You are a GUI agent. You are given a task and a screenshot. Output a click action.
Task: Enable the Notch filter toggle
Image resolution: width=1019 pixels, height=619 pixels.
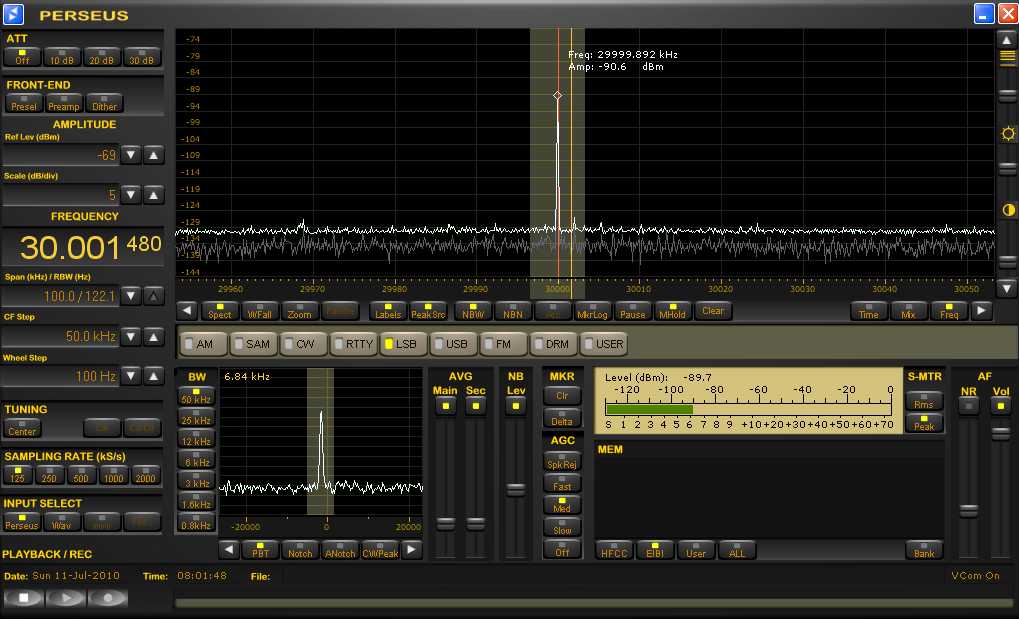pyautogui.click(x=300, y=550)
